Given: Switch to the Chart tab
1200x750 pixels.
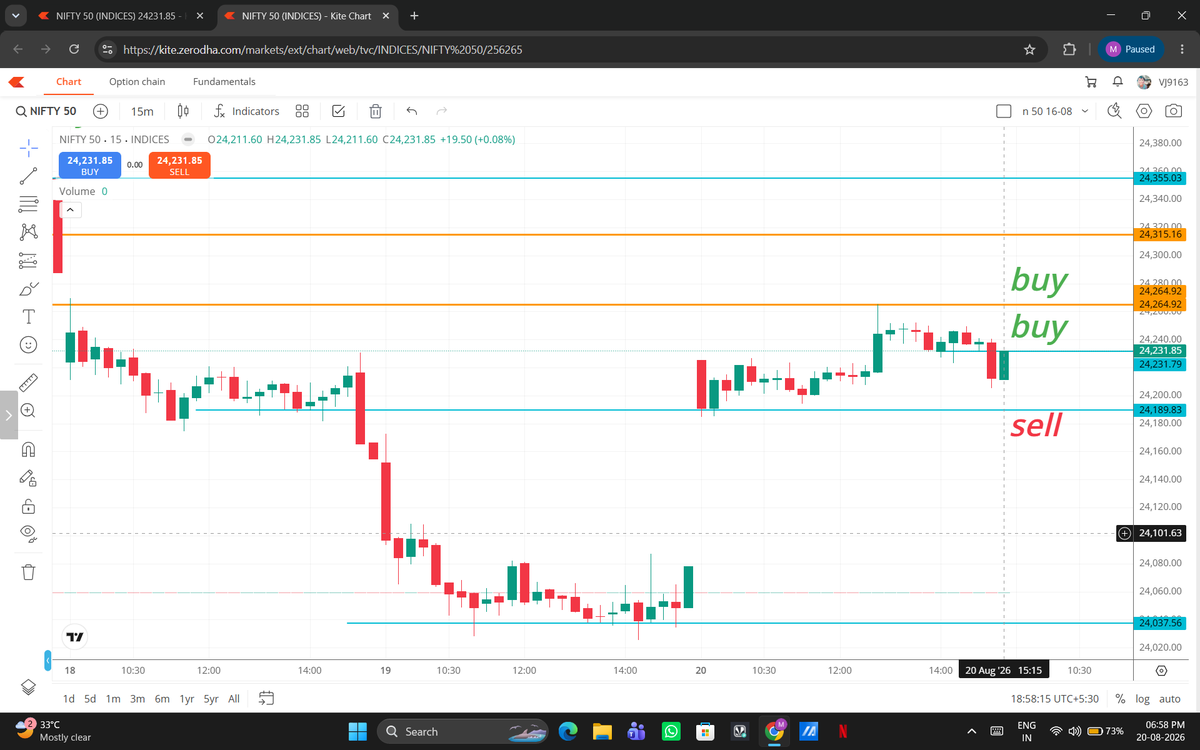Looking at the screenshot, I should click(x=69, y=82).
